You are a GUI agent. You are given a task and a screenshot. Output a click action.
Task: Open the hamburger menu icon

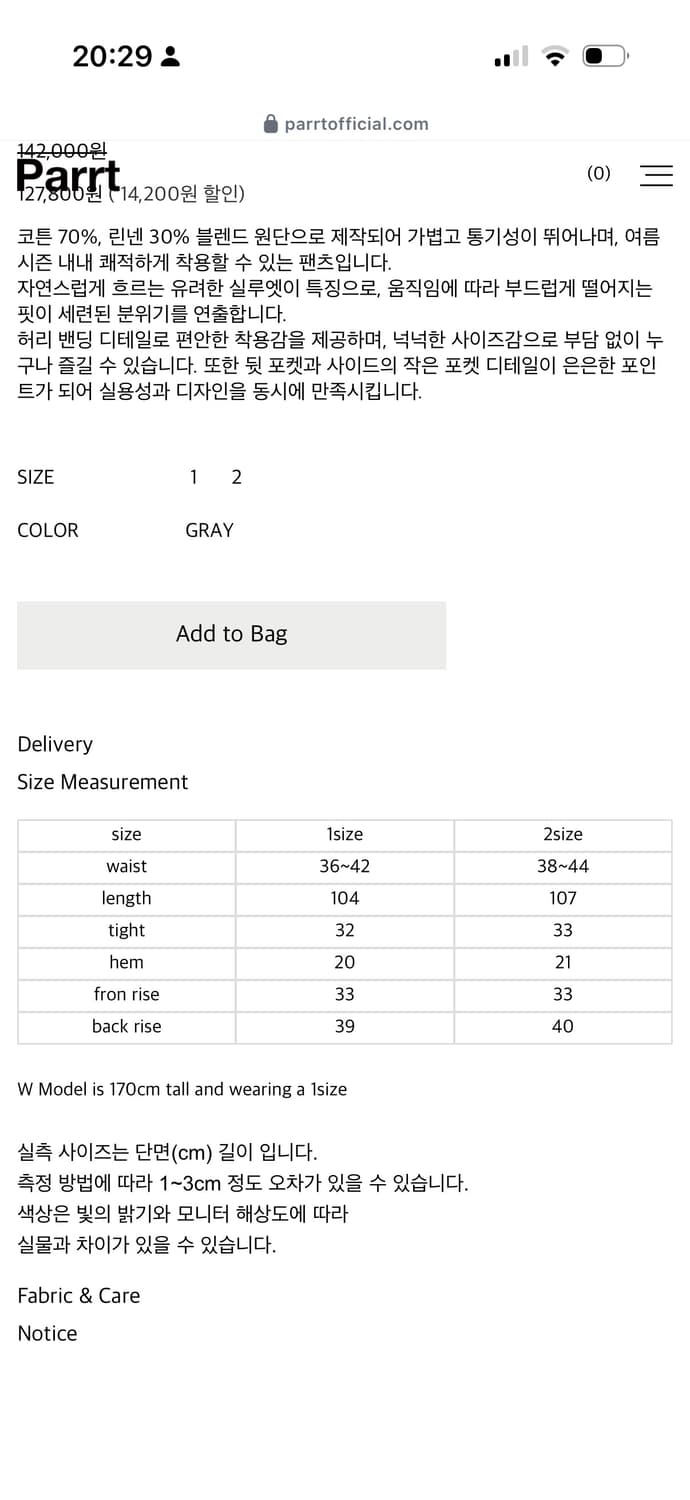click(656, 175)
